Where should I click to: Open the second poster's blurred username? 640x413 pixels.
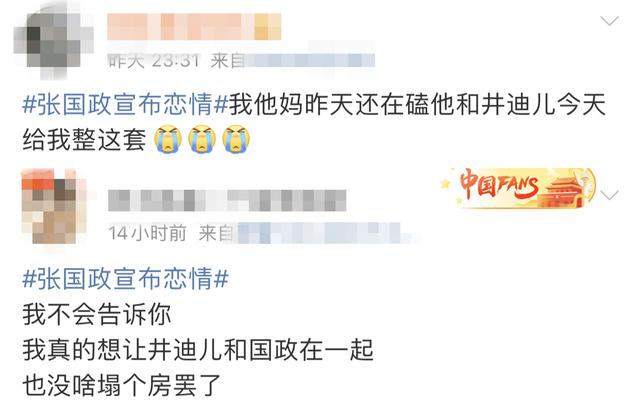tap(227, 200)
